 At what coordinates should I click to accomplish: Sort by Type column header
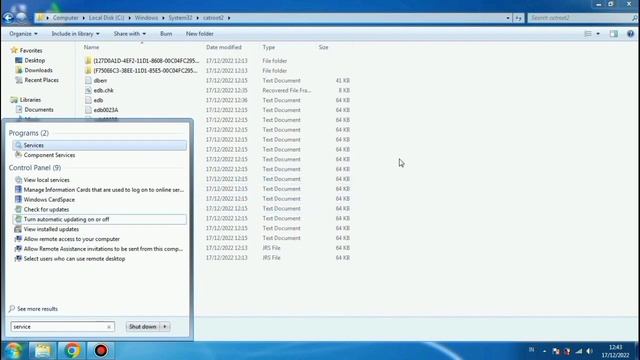(x=269, y=47)
